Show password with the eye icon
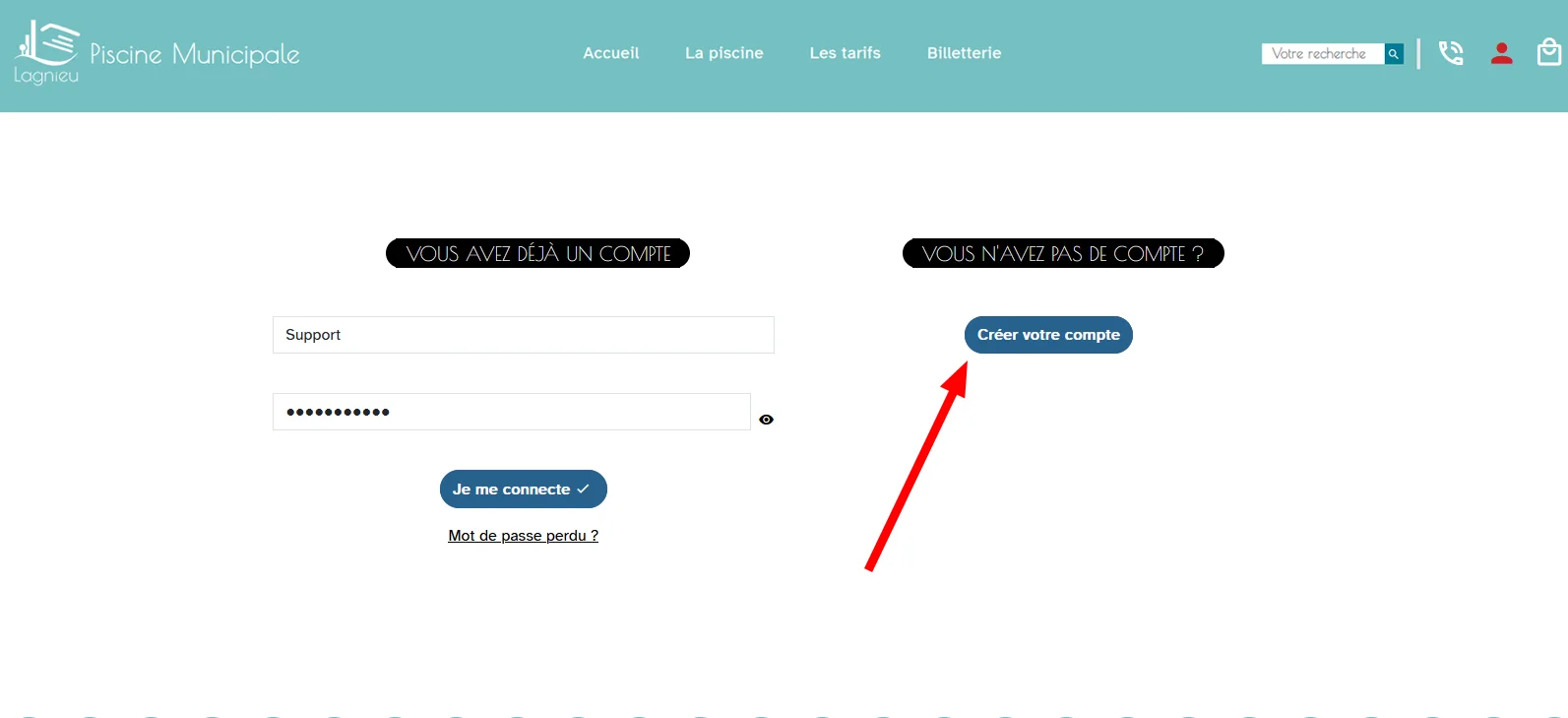1568x718 pixels. [766, 420]
